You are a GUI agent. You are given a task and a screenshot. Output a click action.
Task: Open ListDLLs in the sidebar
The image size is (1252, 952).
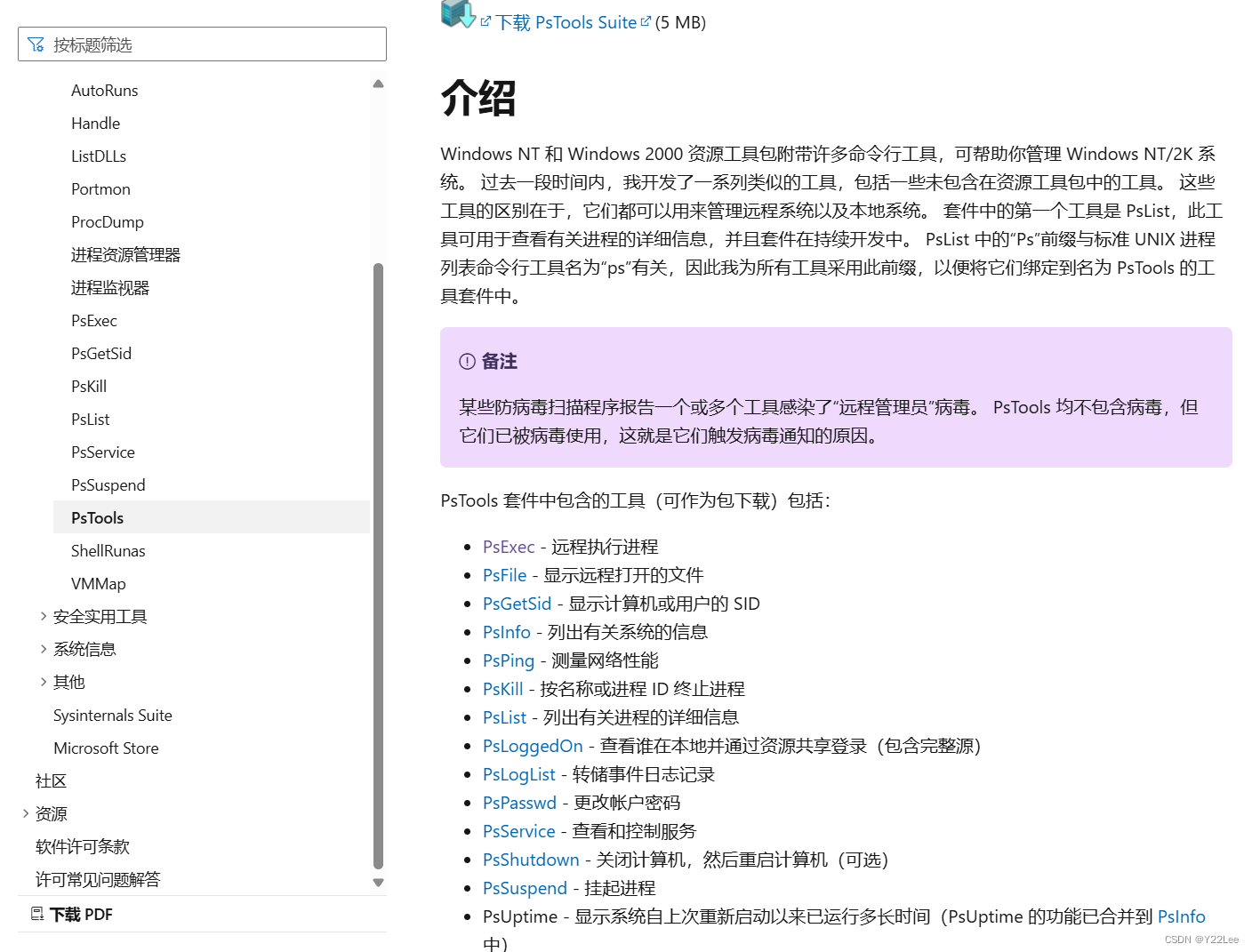(99, 156)
